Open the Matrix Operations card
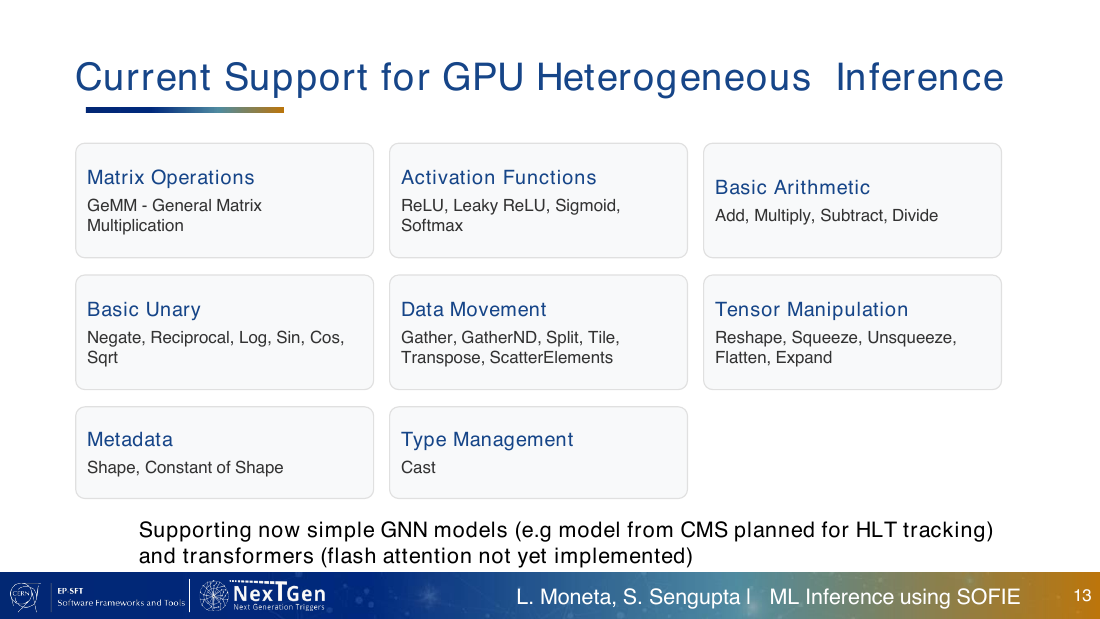1100x619 pixels. tap(224, 201)
